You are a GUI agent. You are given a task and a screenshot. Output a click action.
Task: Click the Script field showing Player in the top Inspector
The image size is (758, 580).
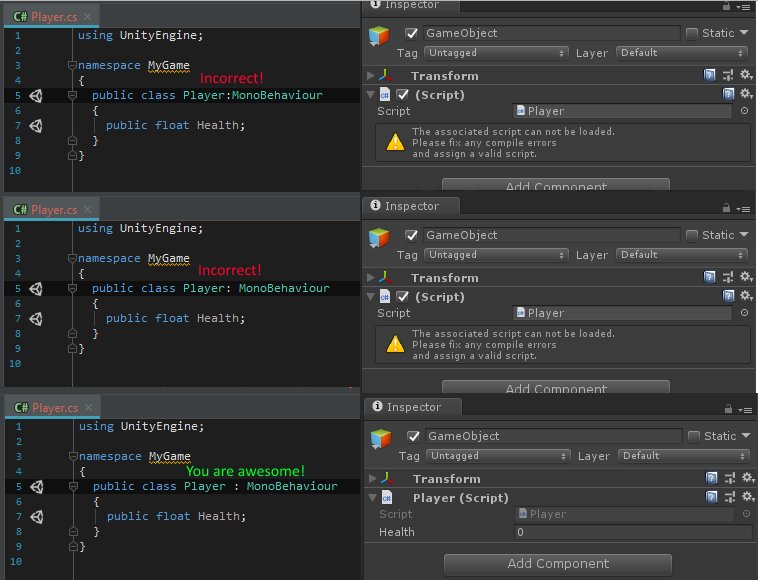[x=622, y=111]
